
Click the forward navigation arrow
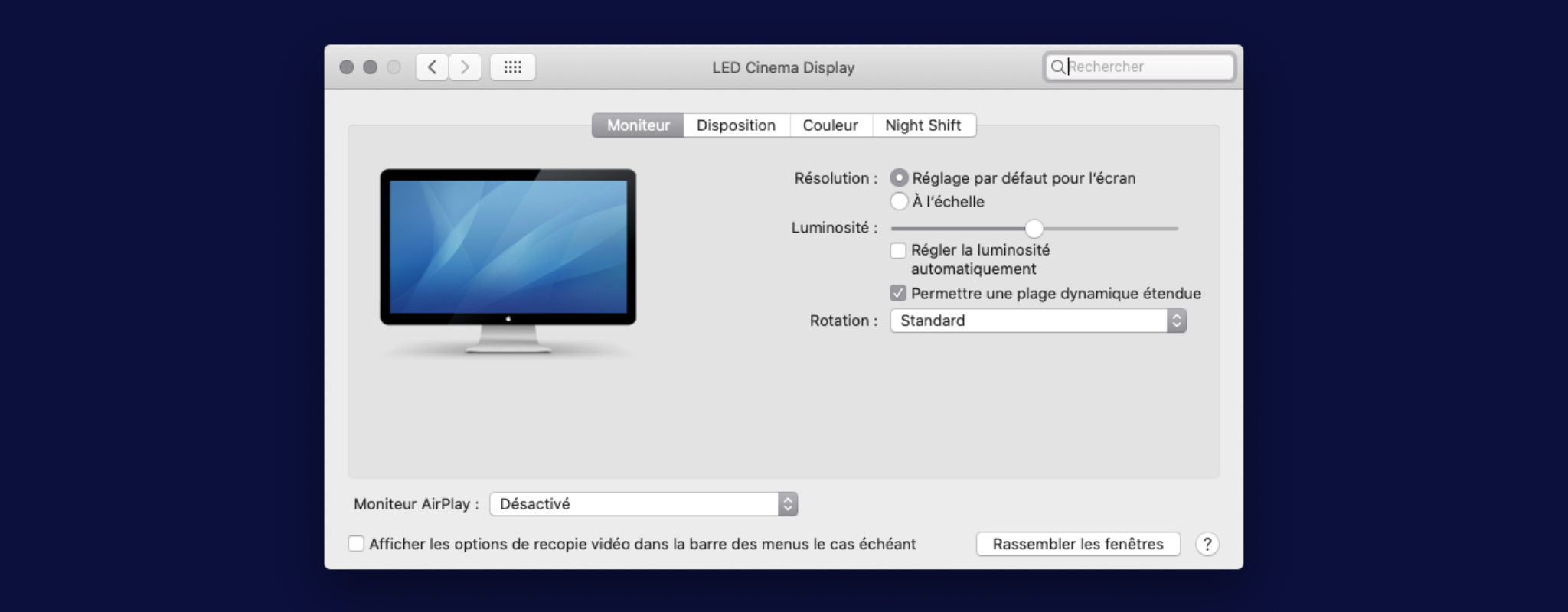tap(465, 67)
